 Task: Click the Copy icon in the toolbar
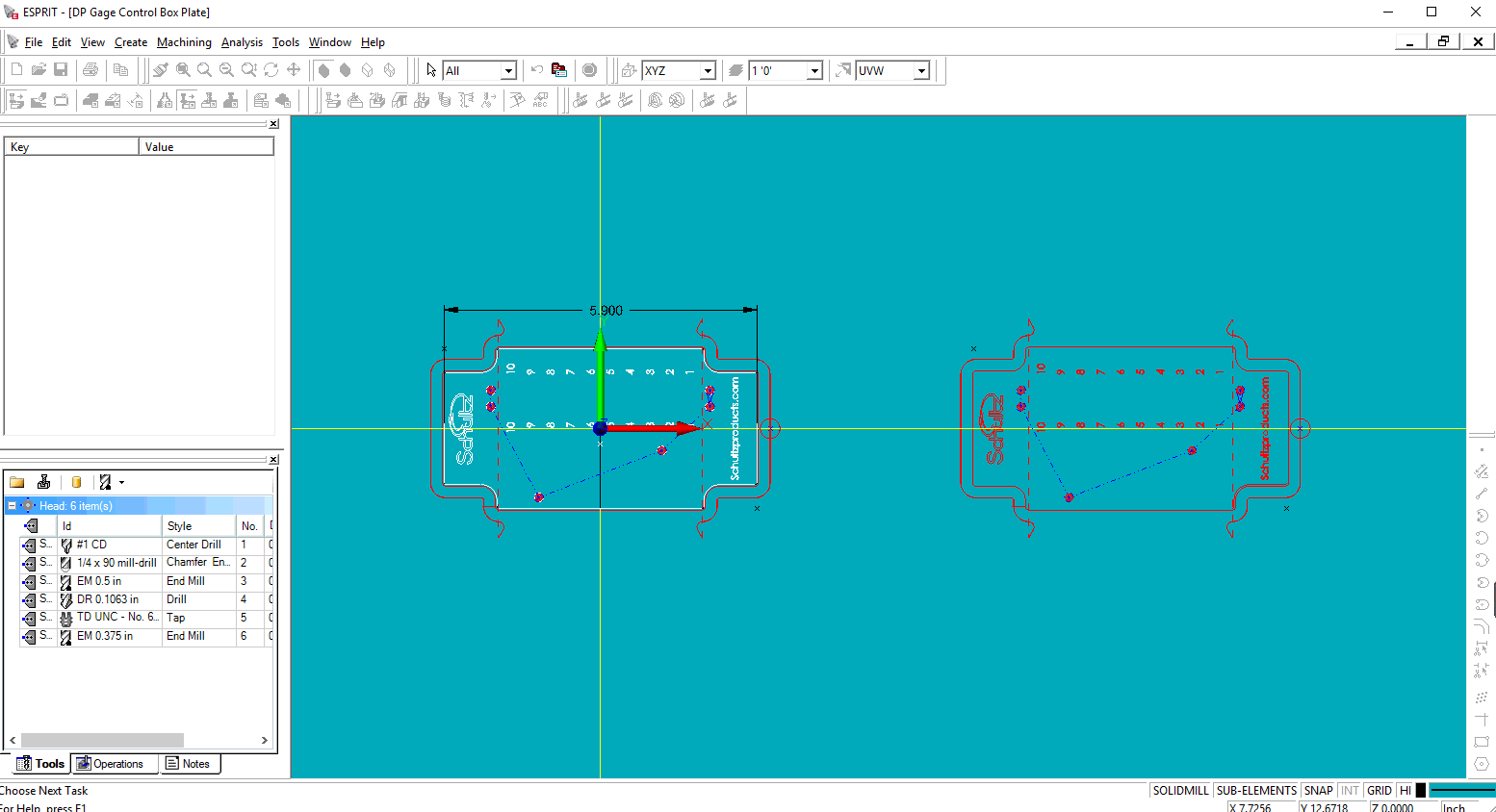[x=120, y=69]
